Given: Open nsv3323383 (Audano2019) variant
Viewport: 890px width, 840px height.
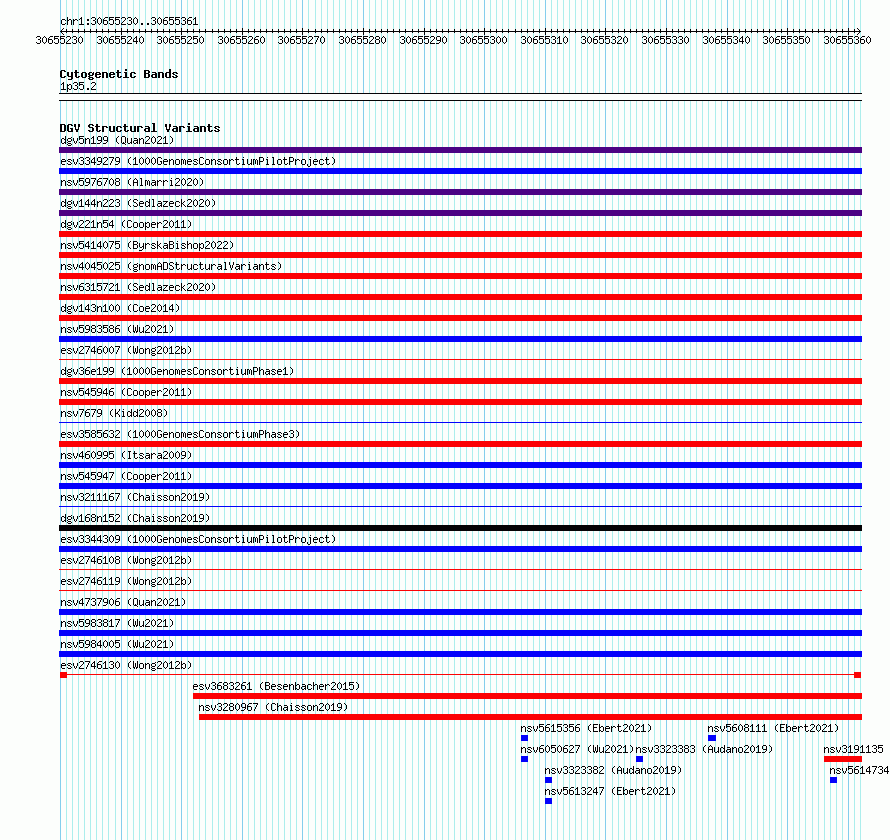Looking at the screenshot, I should click(704, 749).
